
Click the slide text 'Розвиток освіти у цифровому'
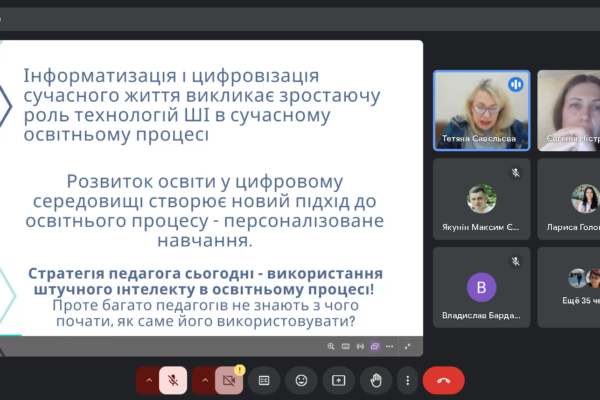click(205, 181)
